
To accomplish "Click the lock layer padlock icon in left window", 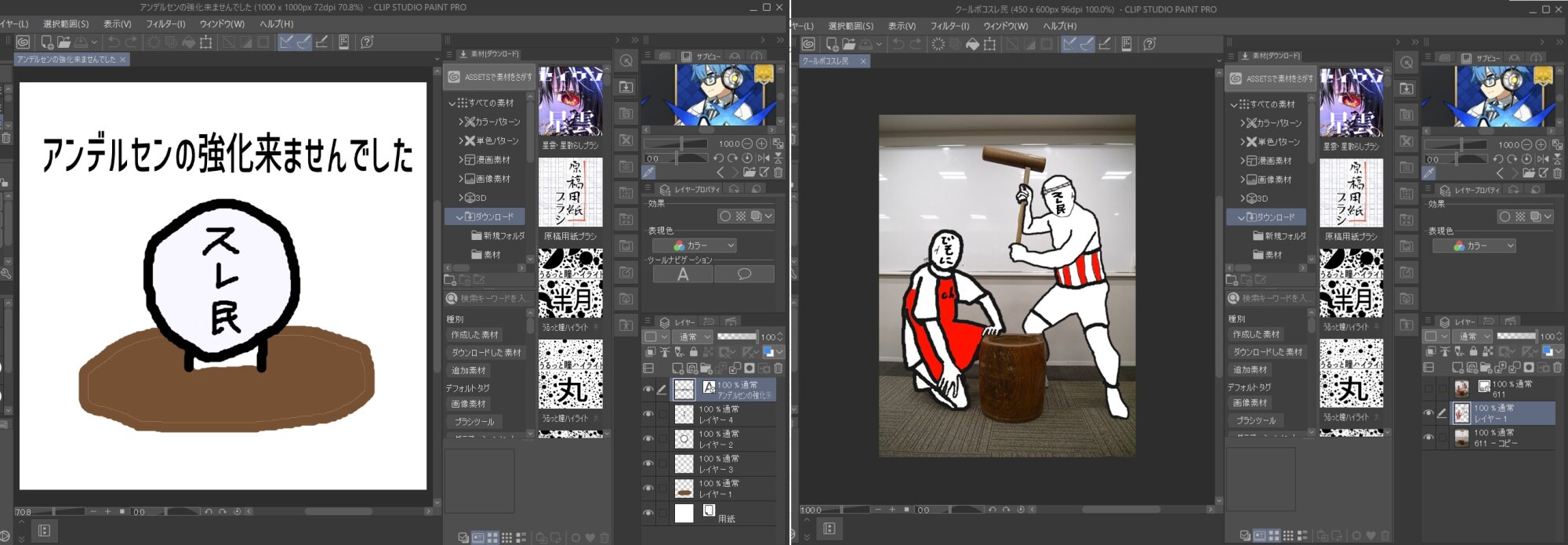I will [x=693, y=352].
